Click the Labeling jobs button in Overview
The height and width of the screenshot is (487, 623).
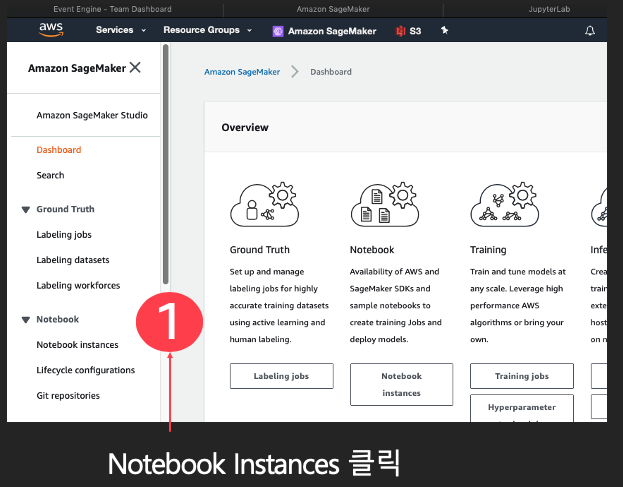[x=281, y=376]
